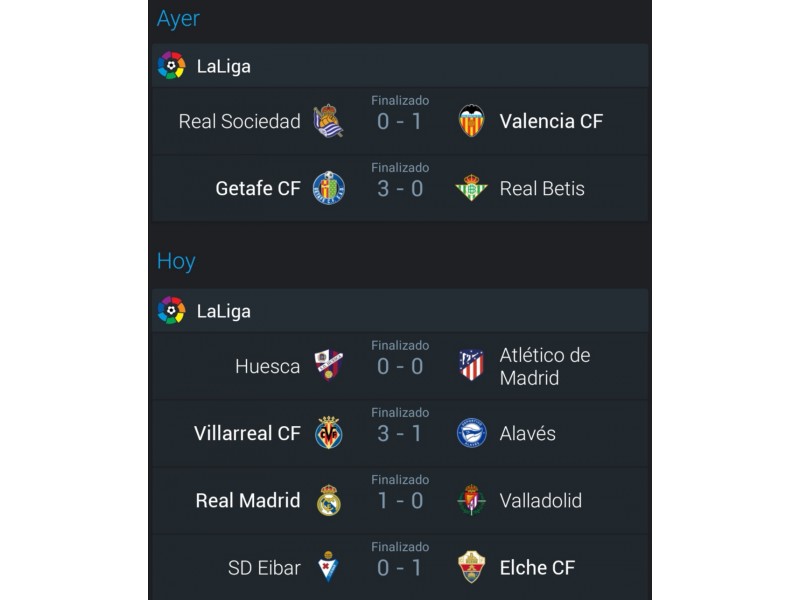The height and width of the screenshot is (600, 800).
Task: Click the Getafe CF team crest
Action: point(329,188)
